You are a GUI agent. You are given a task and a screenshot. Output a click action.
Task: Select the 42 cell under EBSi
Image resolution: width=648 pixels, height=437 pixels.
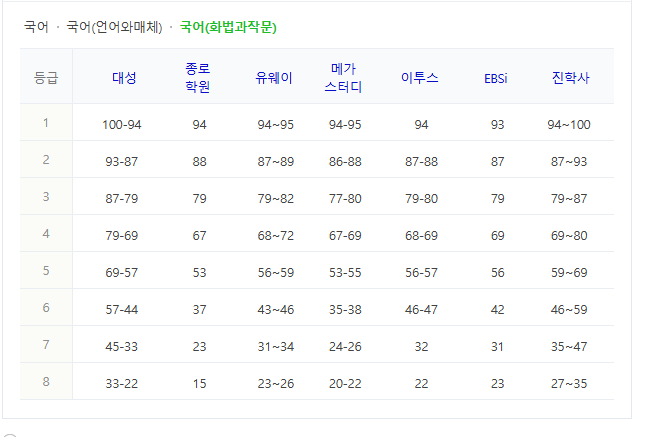(497, 310)
